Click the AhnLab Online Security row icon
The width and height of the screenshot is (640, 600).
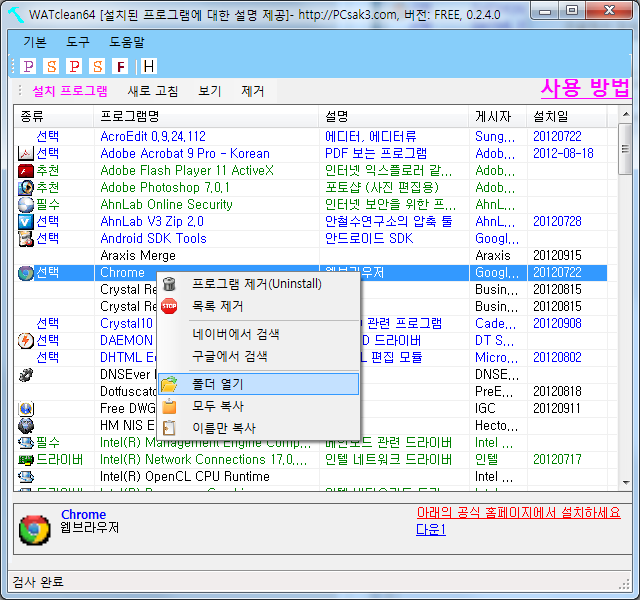click(x=26, y=204)
